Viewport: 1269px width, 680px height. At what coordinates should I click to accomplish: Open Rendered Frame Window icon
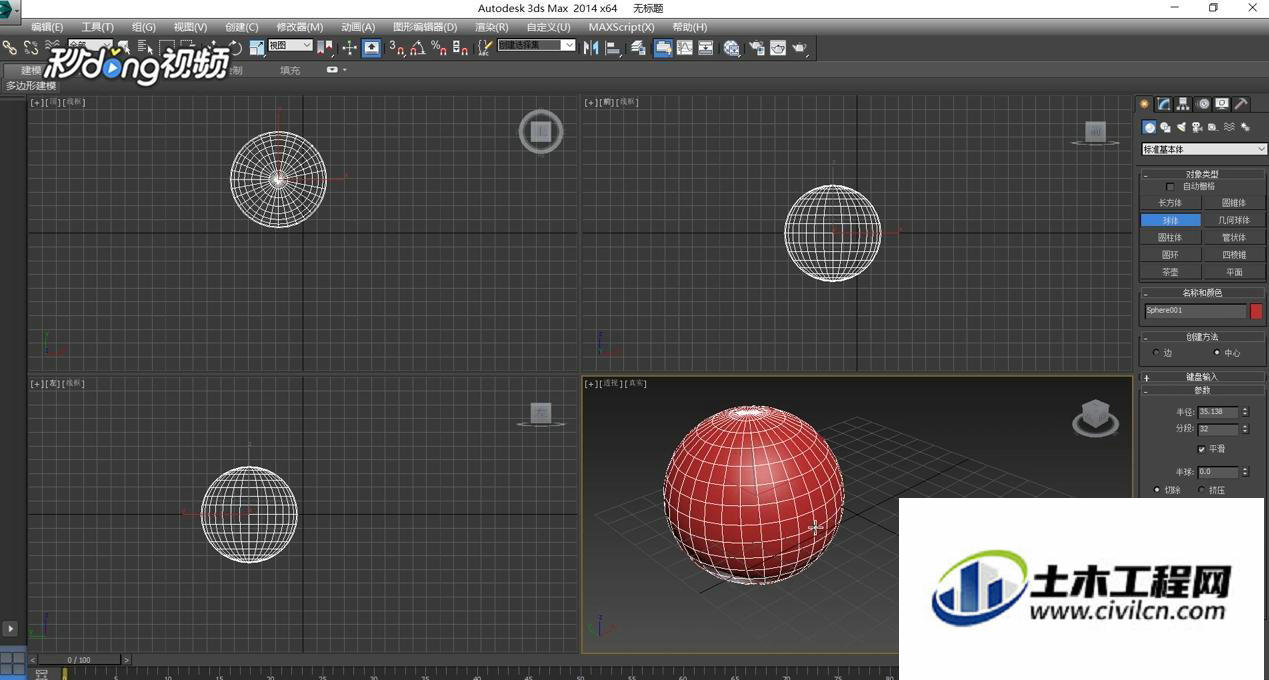(778, 47)
